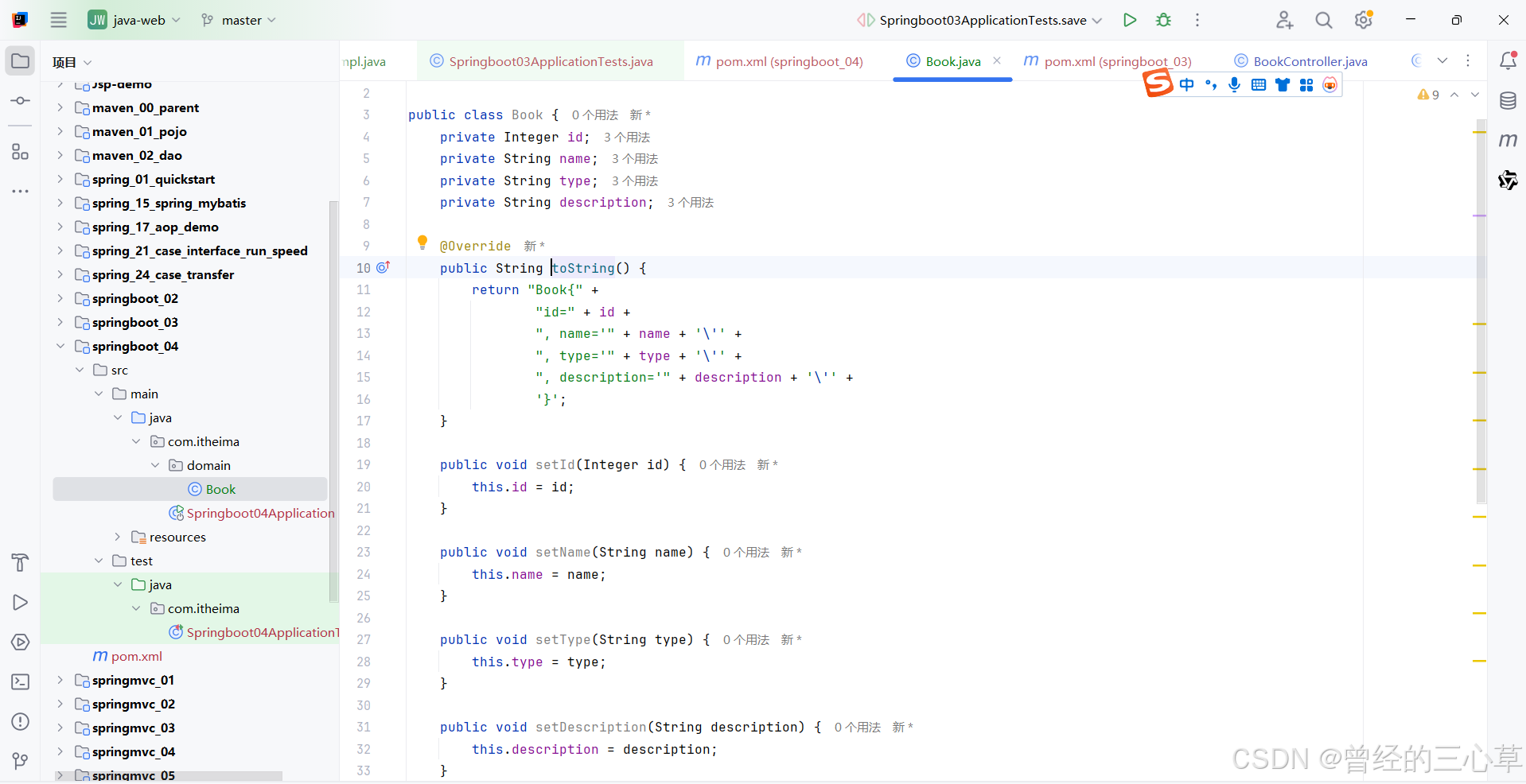The width and height of the screenshot is (1526, 784).
Task: Open the Run tool window
Action: point(21,603)
